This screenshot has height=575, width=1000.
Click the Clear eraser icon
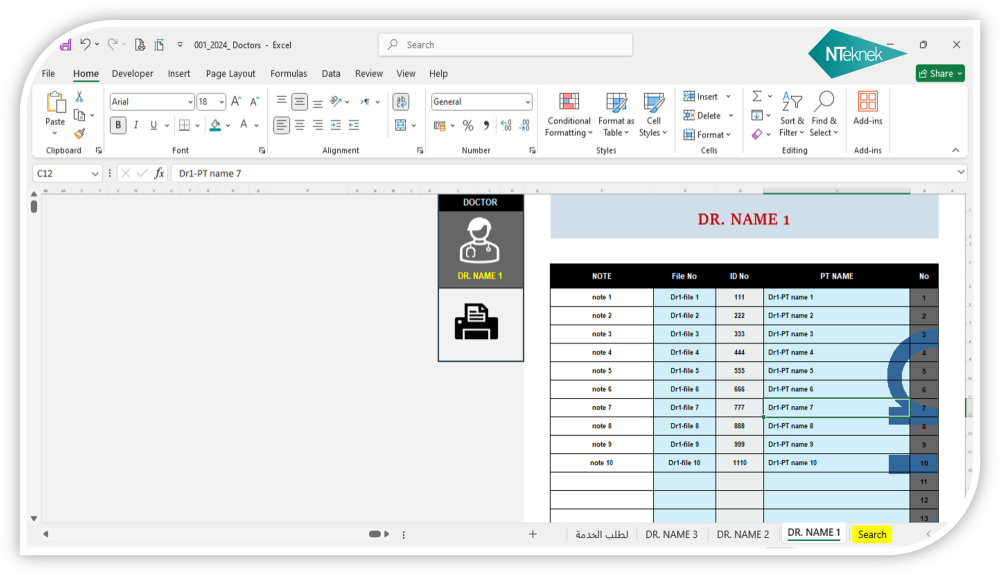tap(757, 134)
